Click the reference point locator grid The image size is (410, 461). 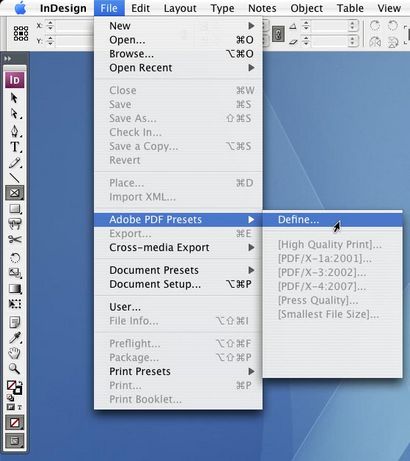[21, 34]
